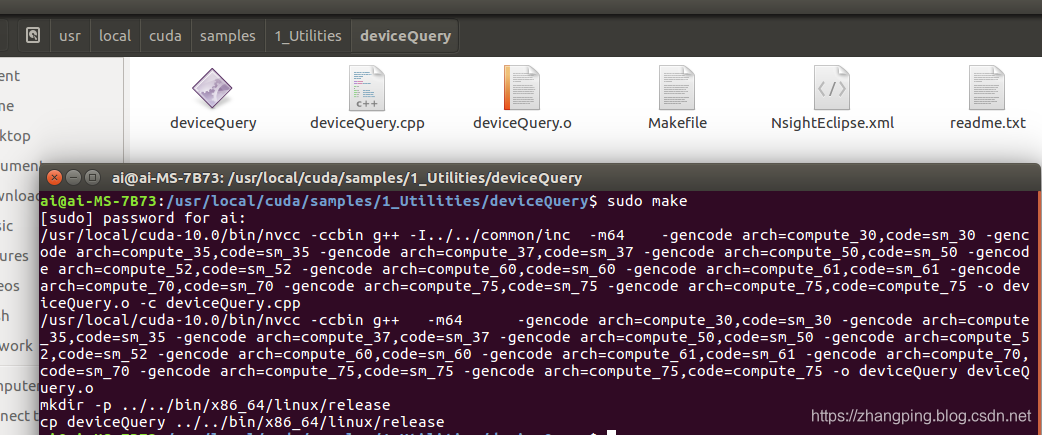Go to the usr path segment
1042x435 pixels.
pyautogui.click(x=70, y=36)
